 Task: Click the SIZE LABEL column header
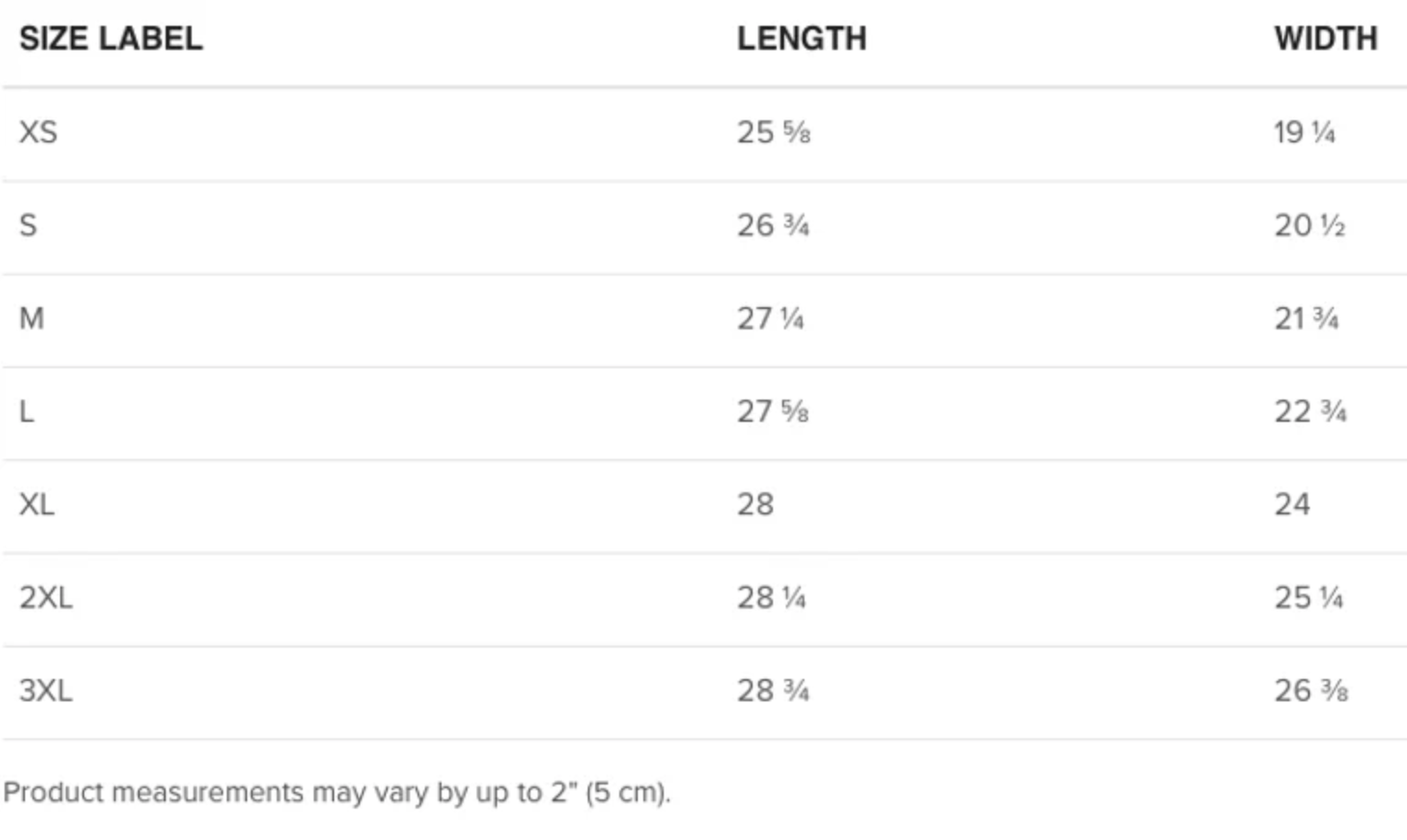pyautogui.click(x=110, y=39)
